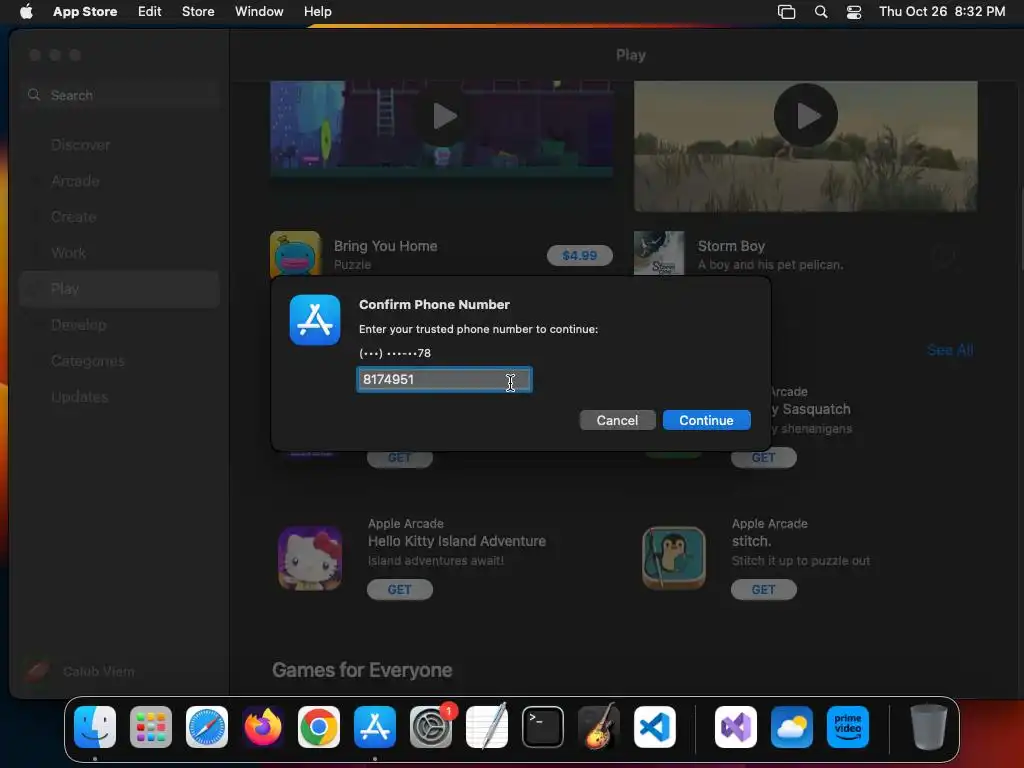Open the App Store menu
Image resolution: width=1024 pixels, height=768 pixels.
tap(85, 11)
